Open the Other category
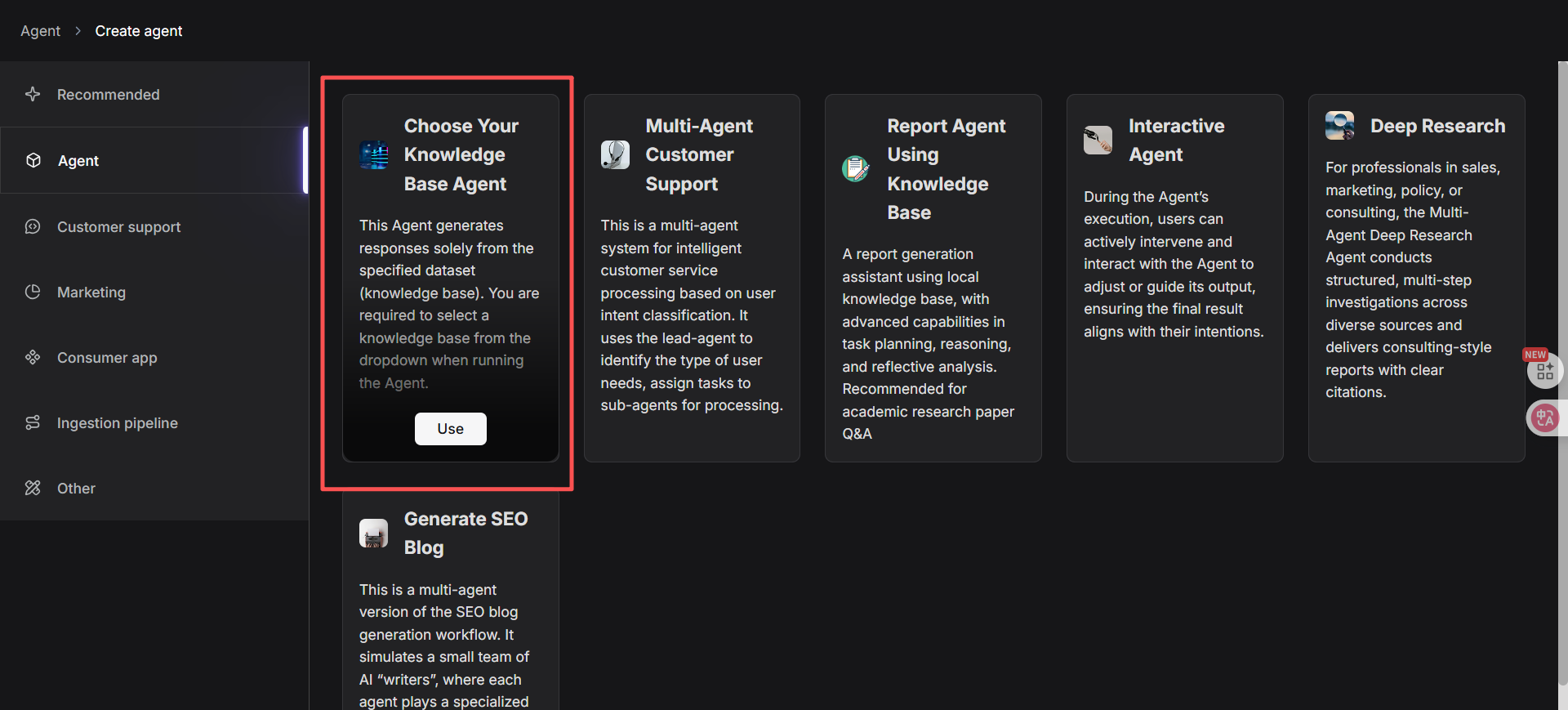Viewport: 1568px width, 710px height. tap(154, 488)
